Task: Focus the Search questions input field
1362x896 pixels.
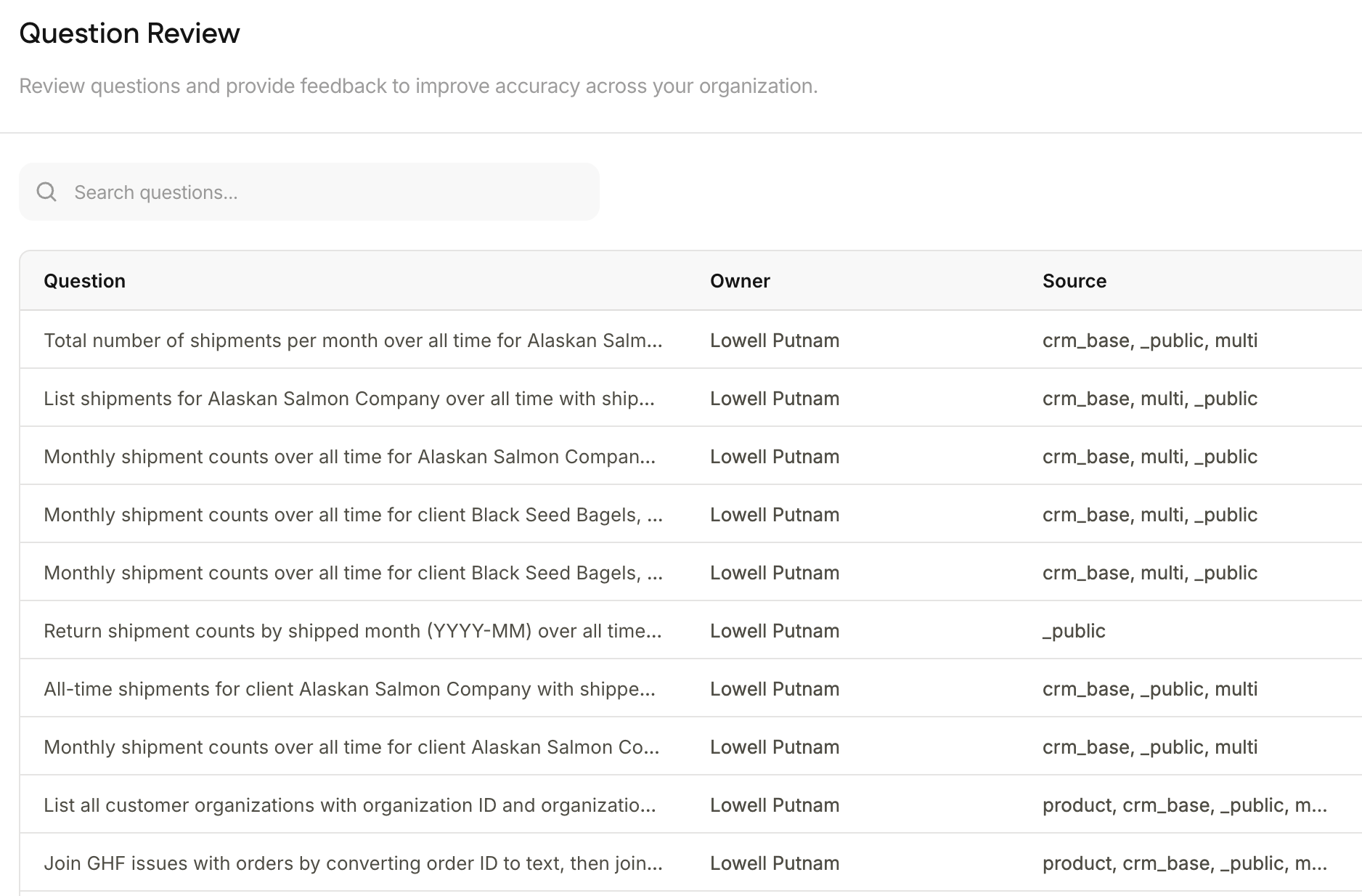Action: coord(309,192)
